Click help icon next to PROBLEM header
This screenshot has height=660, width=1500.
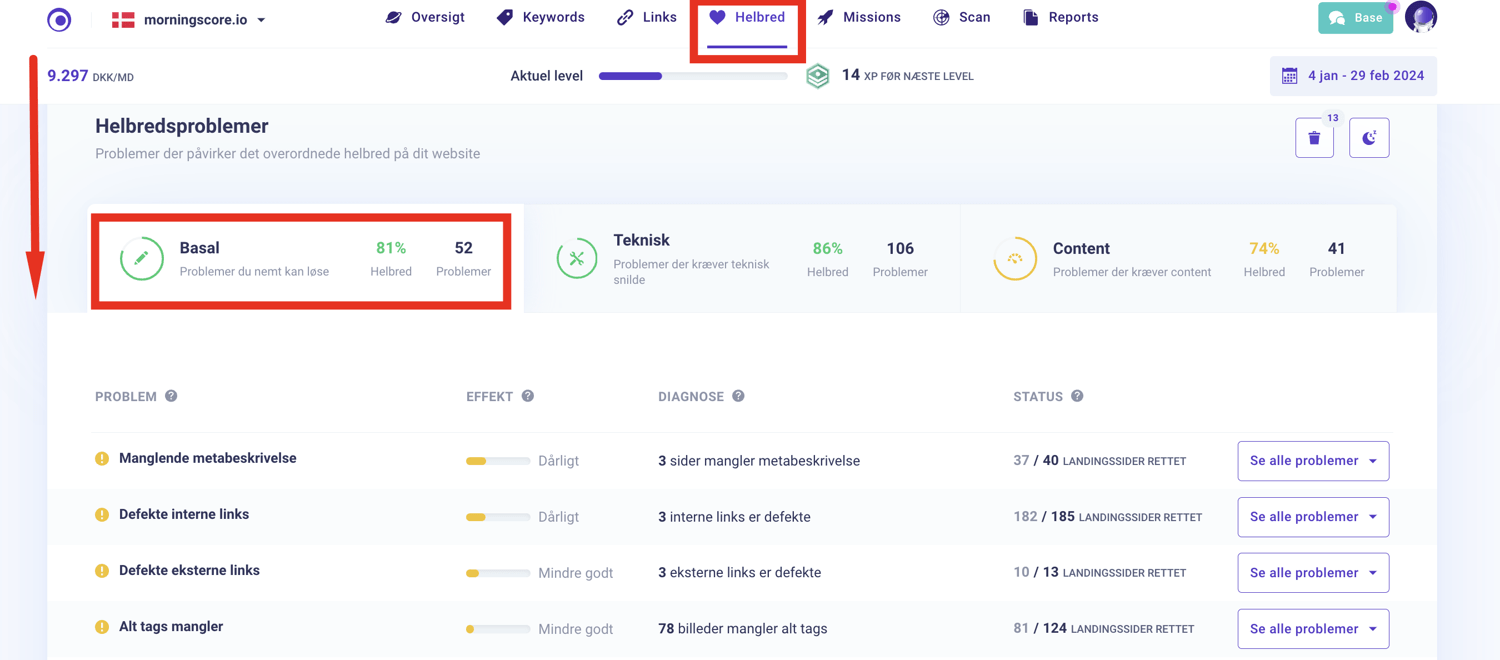171,396
